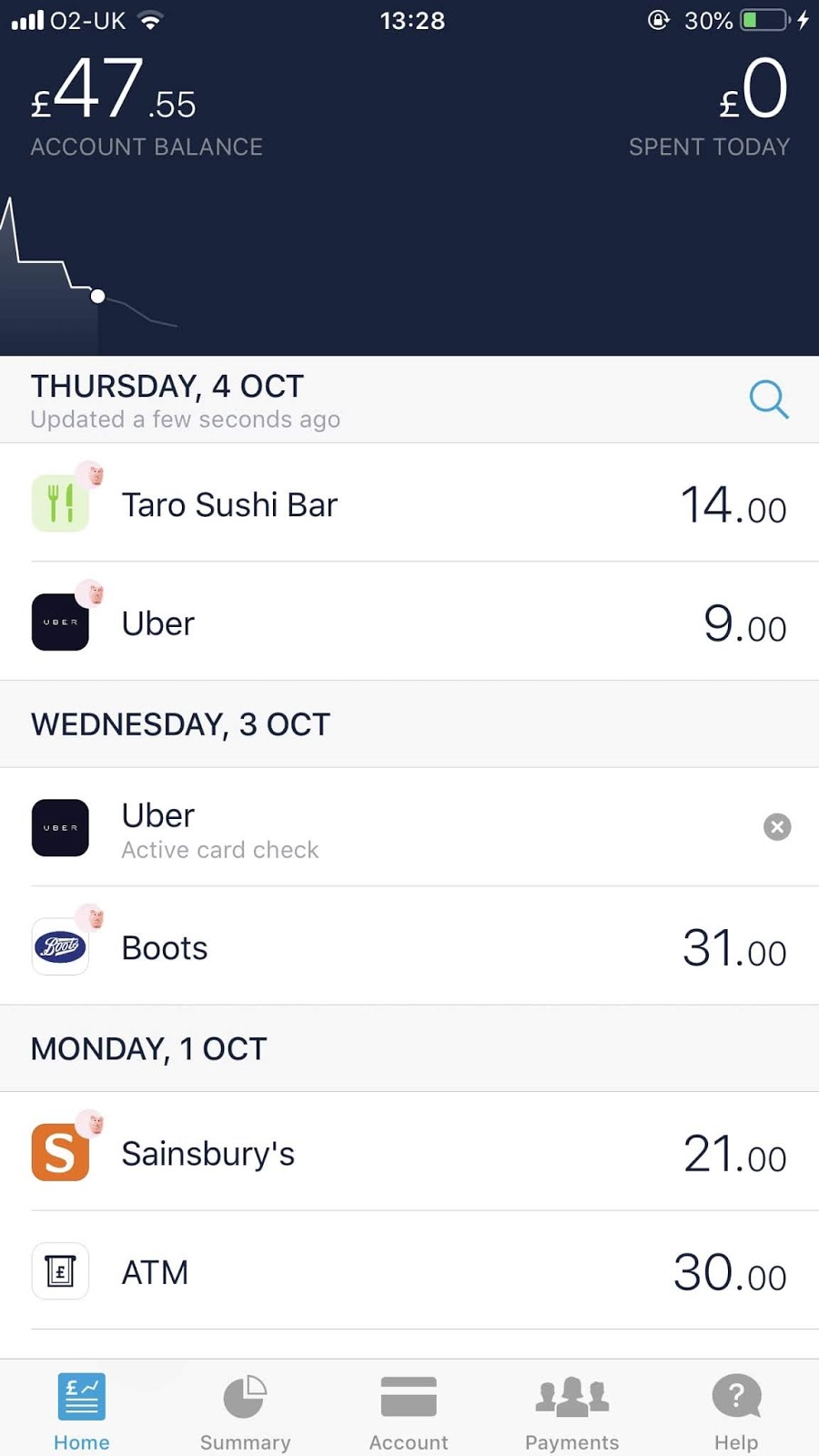Image resolution: width=819 pixels, height=1456 pixels.
Task: Dismiss the Uber active card check
Action: click(x=776, y=827)
